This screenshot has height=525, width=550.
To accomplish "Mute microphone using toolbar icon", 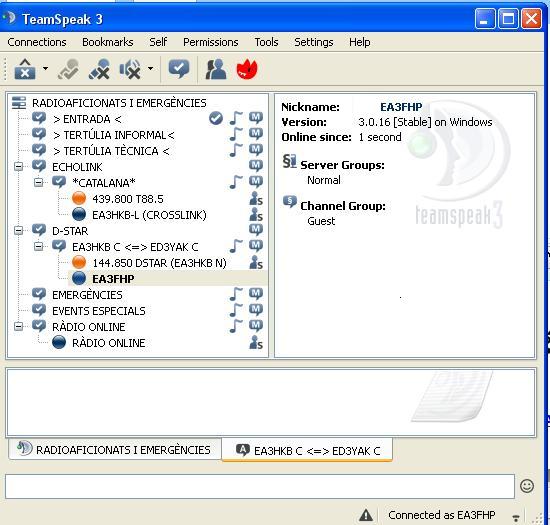I will pyautogui.click(x=99, y=69).
